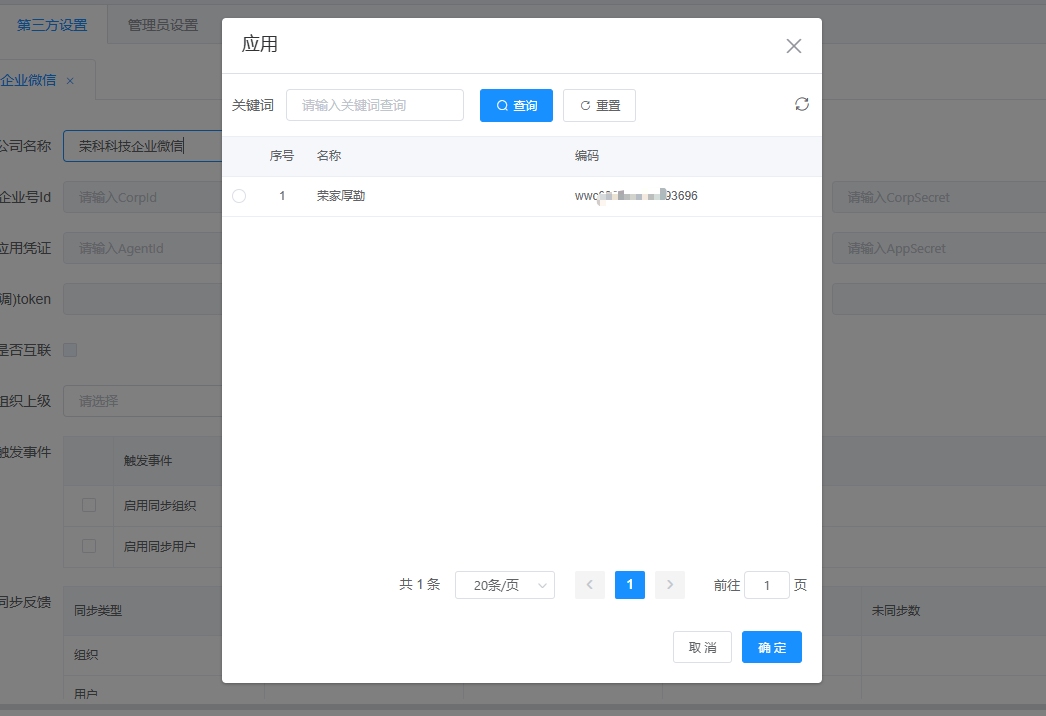1046x716 pixels.
Task: Toggle the 是否互联 checkbox
Action: pos(70,350)
